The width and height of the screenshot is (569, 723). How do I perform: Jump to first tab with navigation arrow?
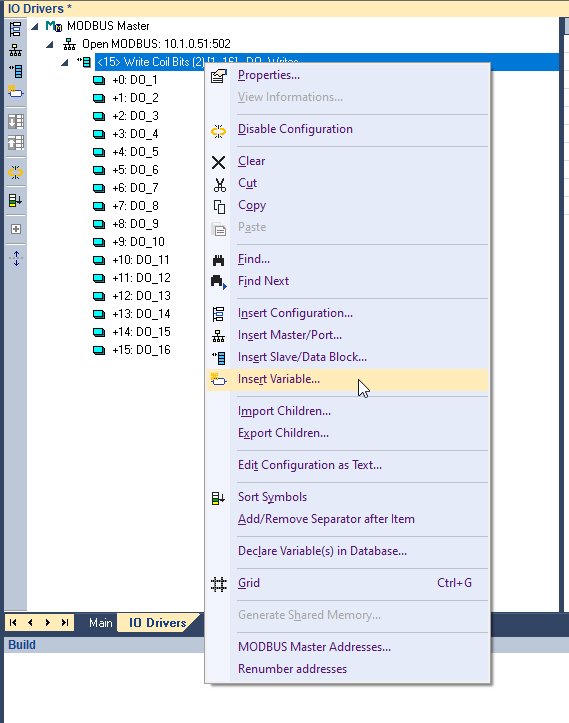pyautogui.click(x=13, y=623)
